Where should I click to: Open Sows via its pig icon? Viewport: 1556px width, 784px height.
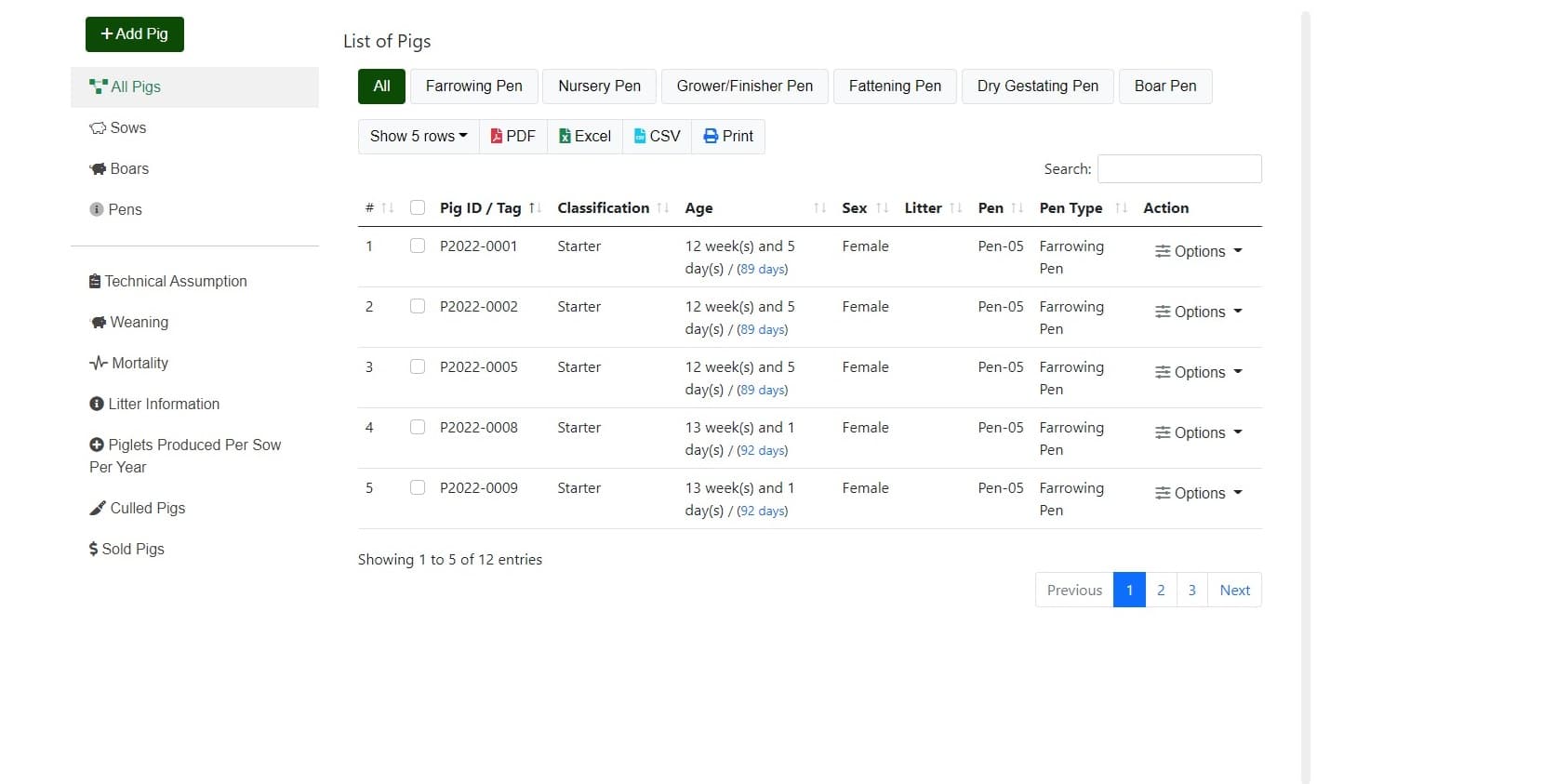[98, 127]
